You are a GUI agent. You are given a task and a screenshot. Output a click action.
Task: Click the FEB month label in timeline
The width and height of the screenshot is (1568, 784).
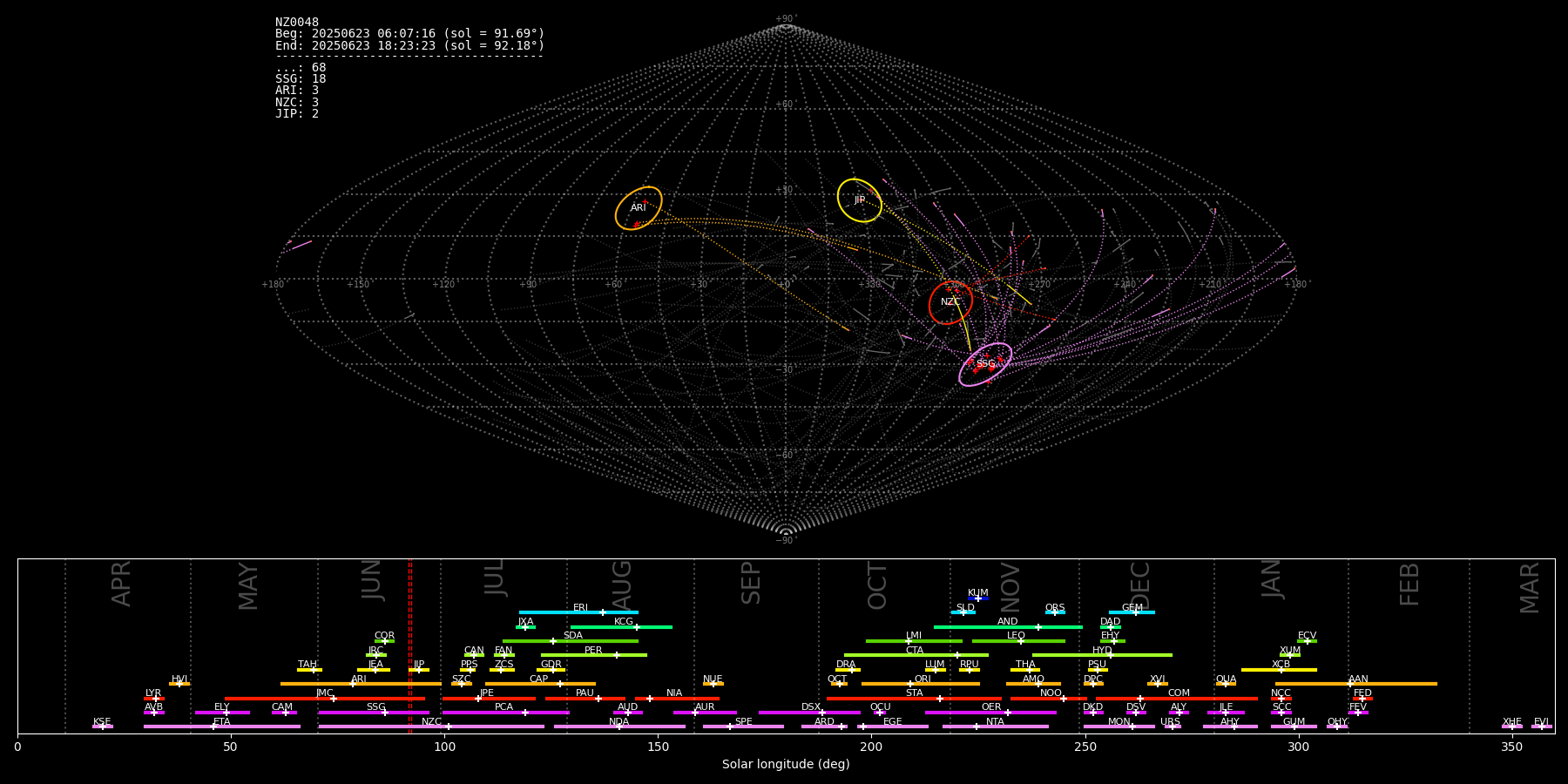pyautogui.click(x=1409, y=584)
